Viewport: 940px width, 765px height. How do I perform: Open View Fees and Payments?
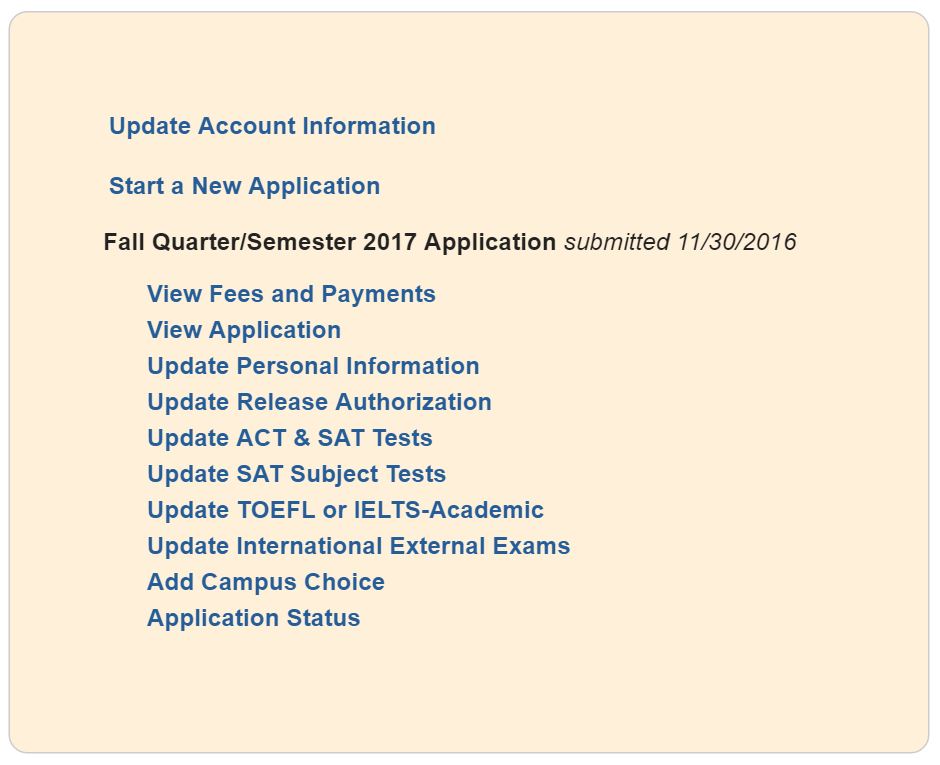coord(291,294)
